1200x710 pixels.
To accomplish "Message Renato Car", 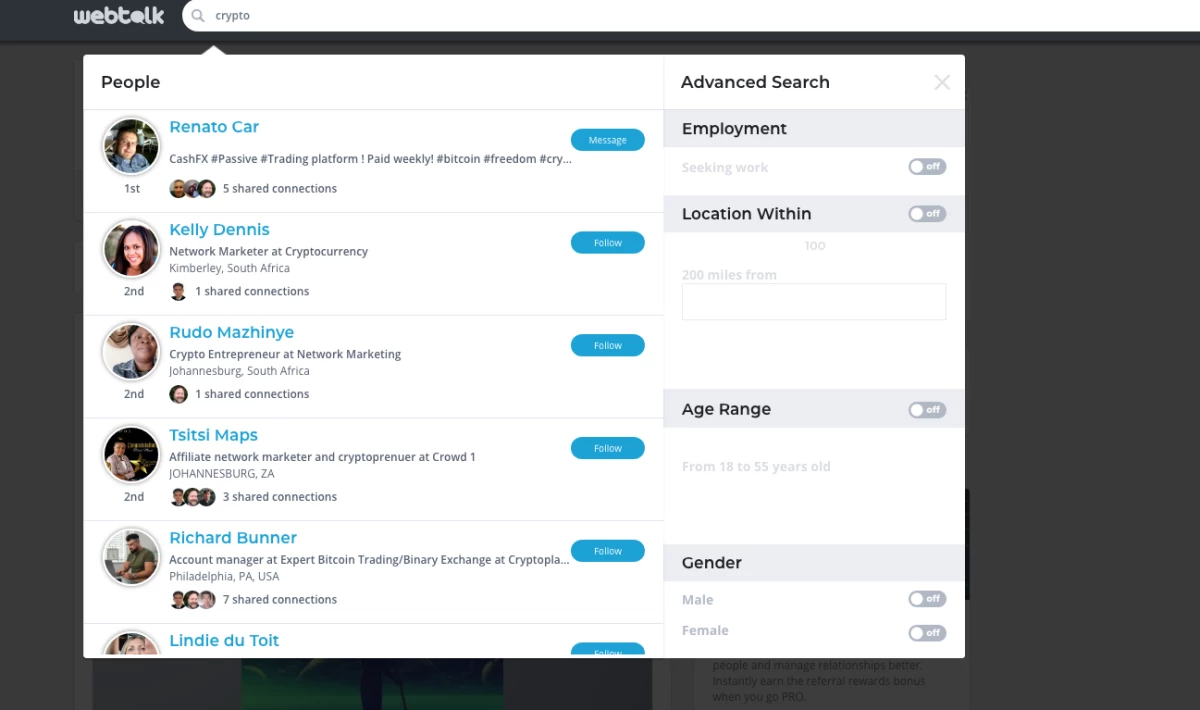I will coord(607,140).
